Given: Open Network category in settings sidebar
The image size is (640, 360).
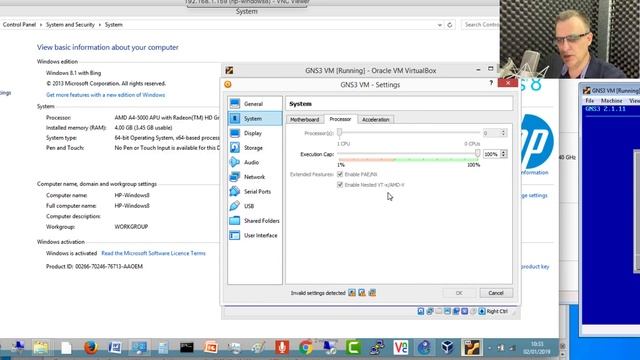Looking at the screenshot, I should [x=255, y=177].
